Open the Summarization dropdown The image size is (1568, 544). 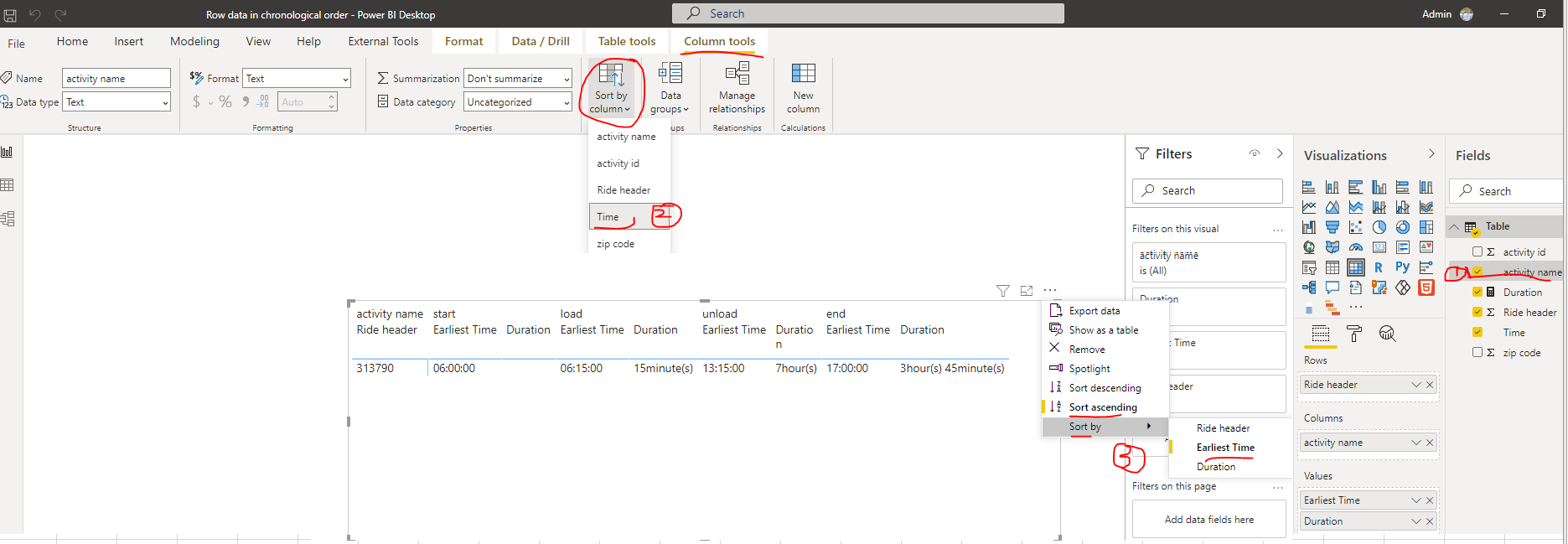pos(518,78)
